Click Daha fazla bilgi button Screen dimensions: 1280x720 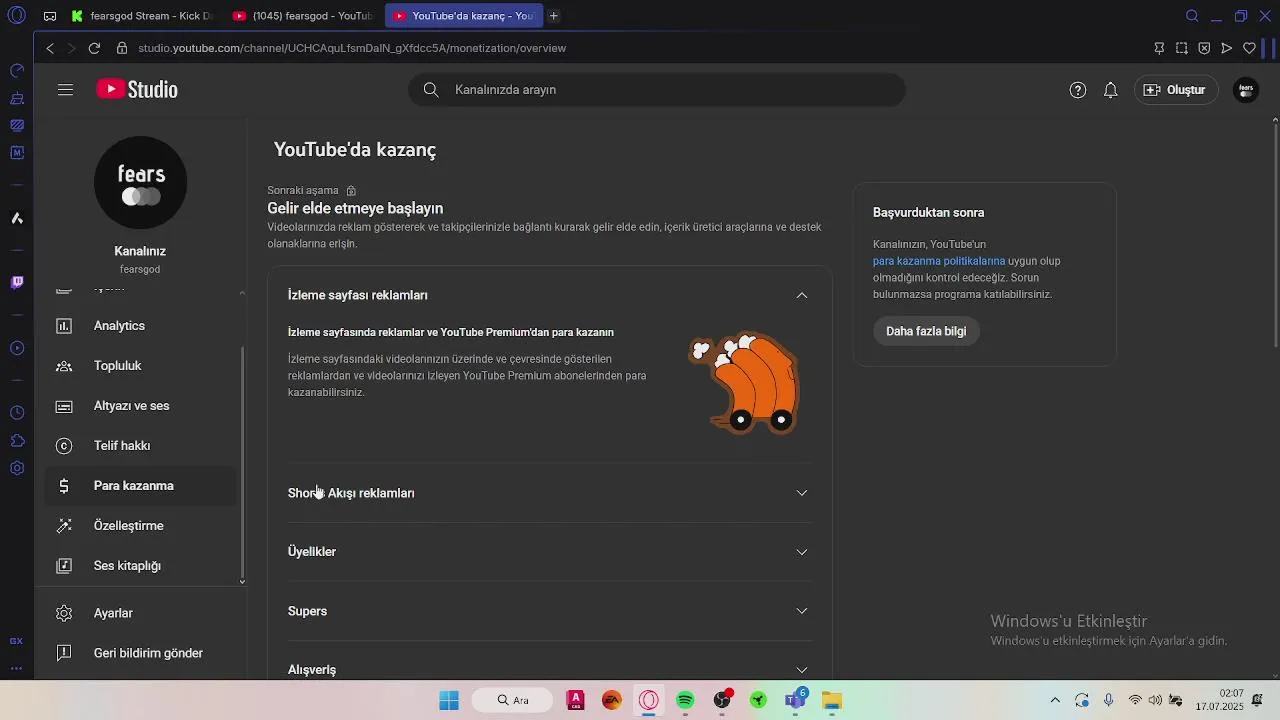point(926,331)
